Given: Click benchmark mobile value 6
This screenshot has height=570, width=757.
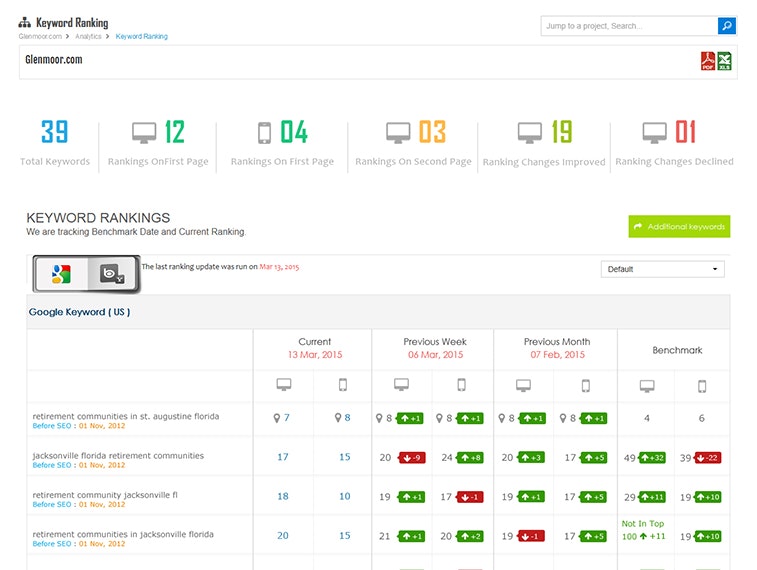Looking at the screenshot, I should 701,418.
